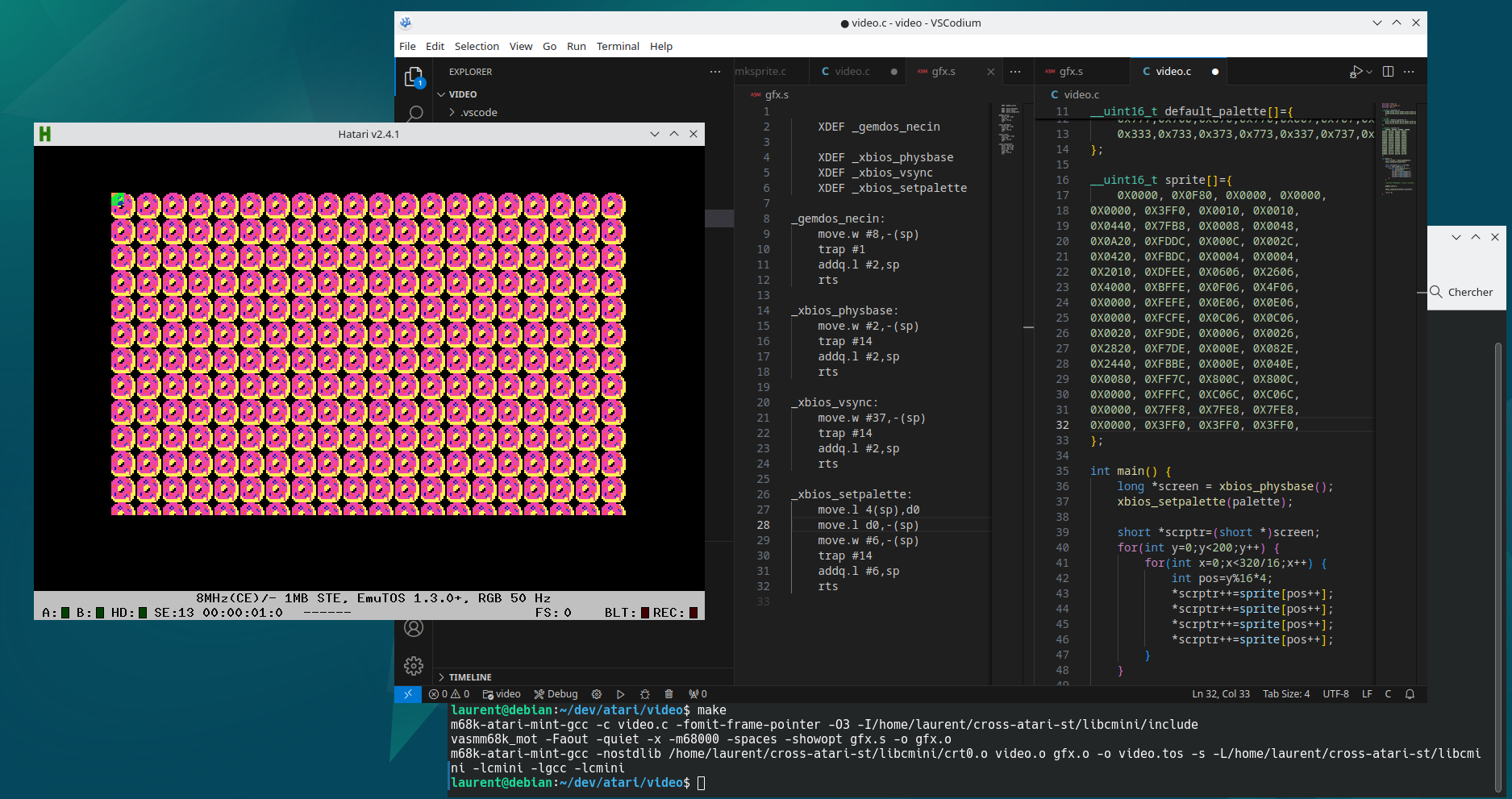Click the HD drive LED in Hatari
Screen dimensions: 1512x799
coord(143,613)
